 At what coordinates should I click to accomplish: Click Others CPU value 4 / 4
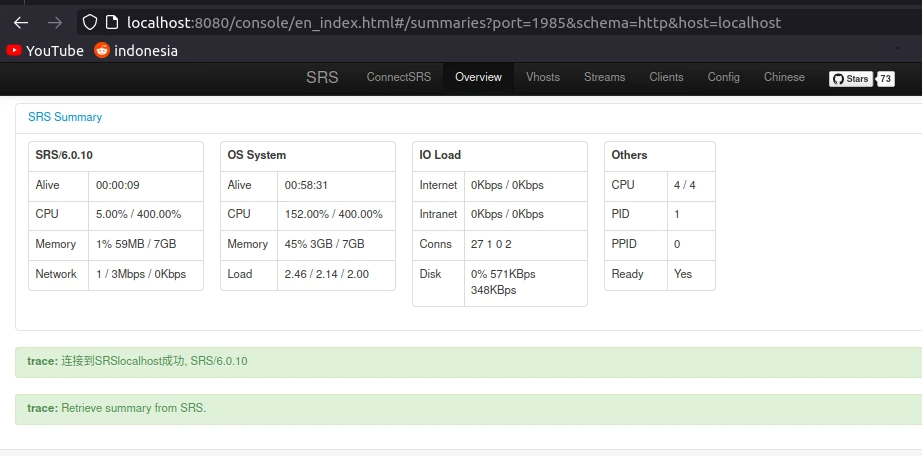click(684, 185)
